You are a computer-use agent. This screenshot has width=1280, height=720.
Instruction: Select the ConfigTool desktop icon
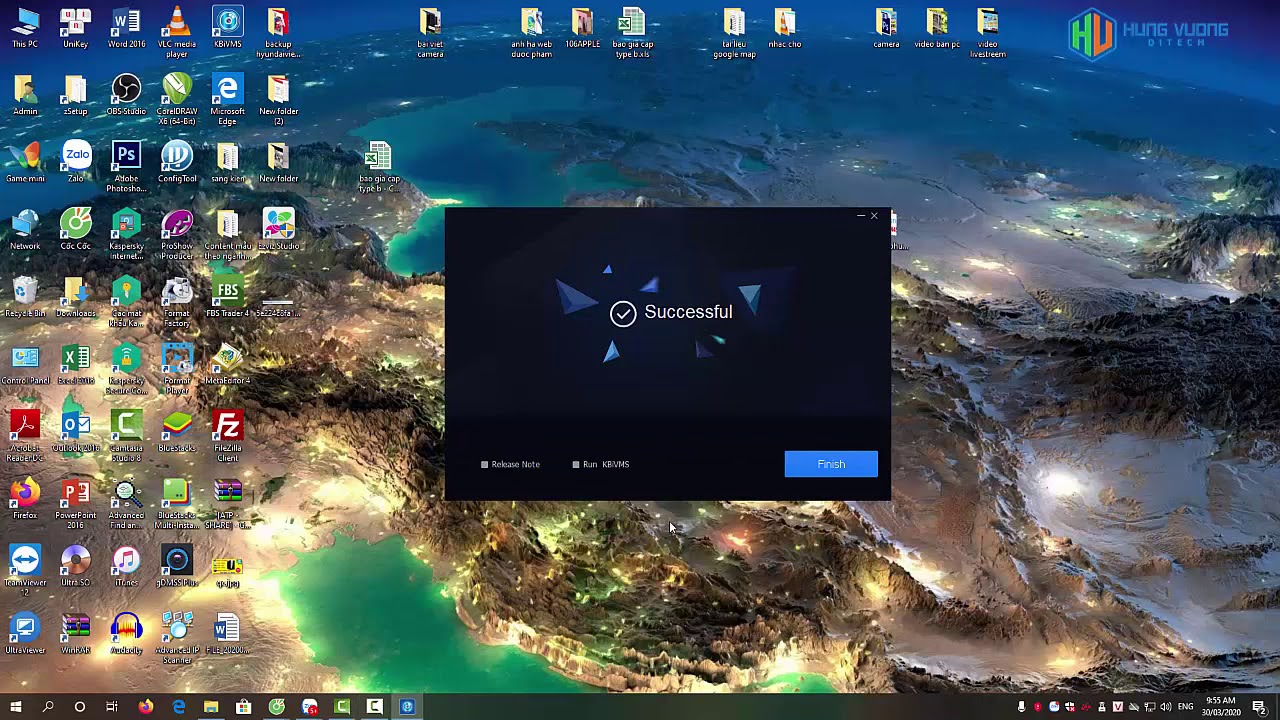coord(177,162)
